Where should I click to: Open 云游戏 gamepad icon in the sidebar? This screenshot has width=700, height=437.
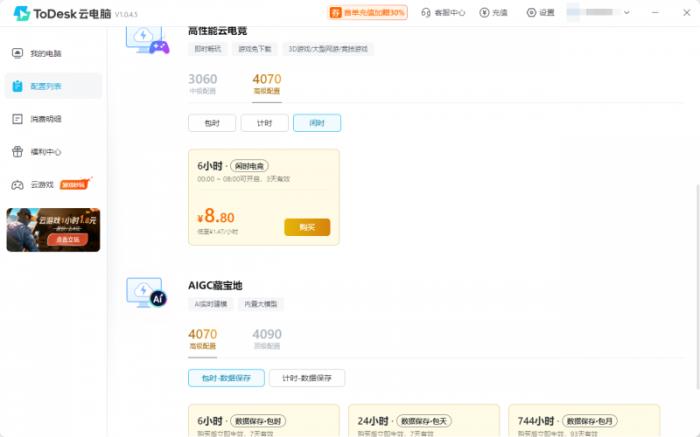pyautogui.click(x=17, y=185)
